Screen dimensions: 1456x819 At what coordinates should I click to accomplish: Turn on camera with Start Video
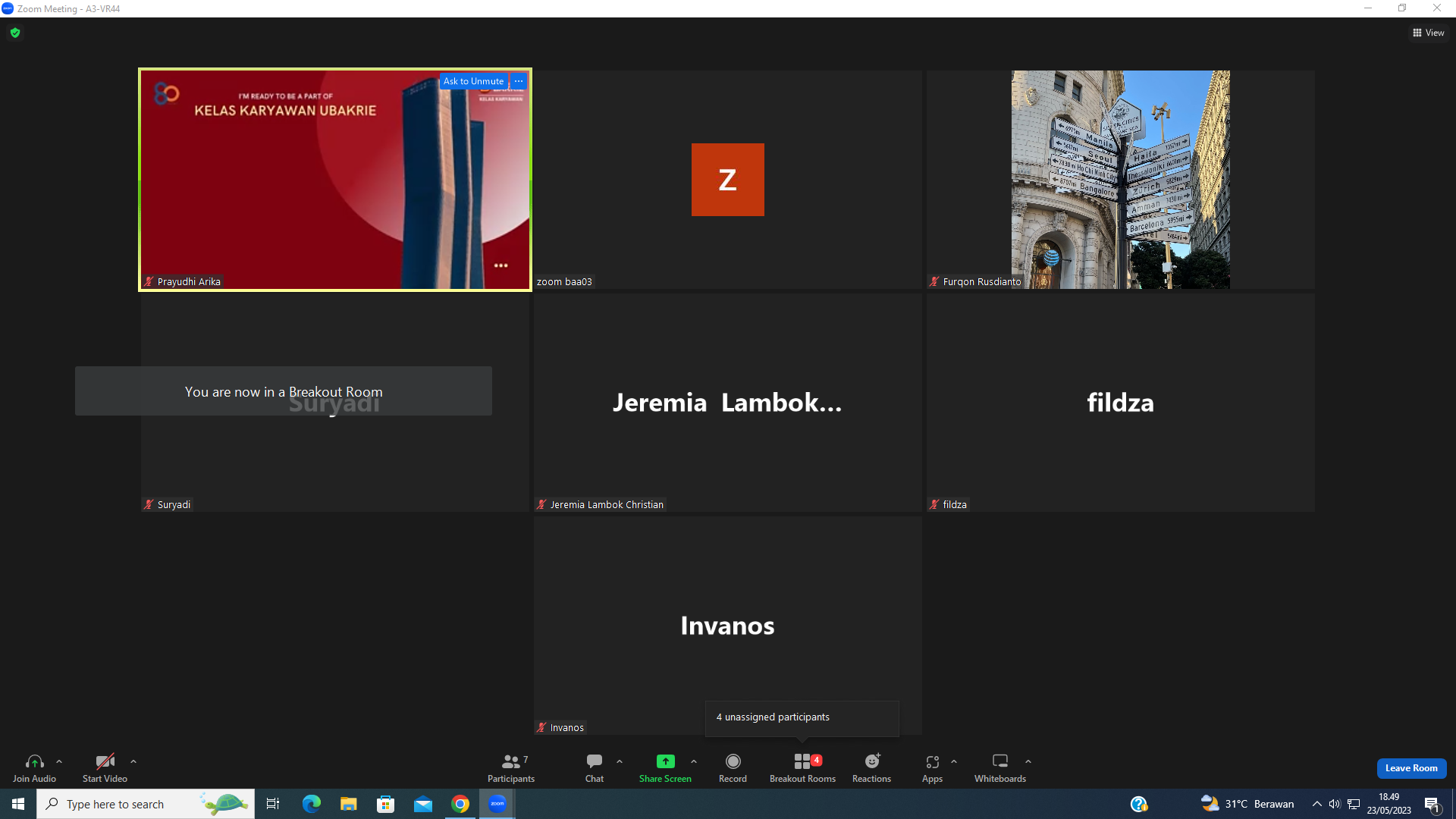(x=105, y=767)
